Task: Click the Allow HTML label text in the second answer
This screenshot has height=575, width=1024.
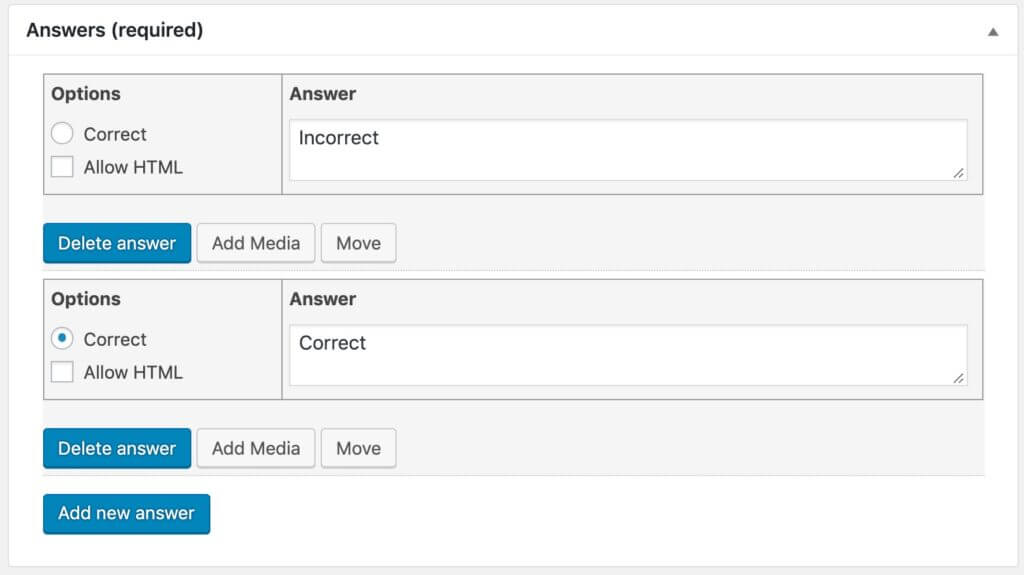Action: [133, 372]
